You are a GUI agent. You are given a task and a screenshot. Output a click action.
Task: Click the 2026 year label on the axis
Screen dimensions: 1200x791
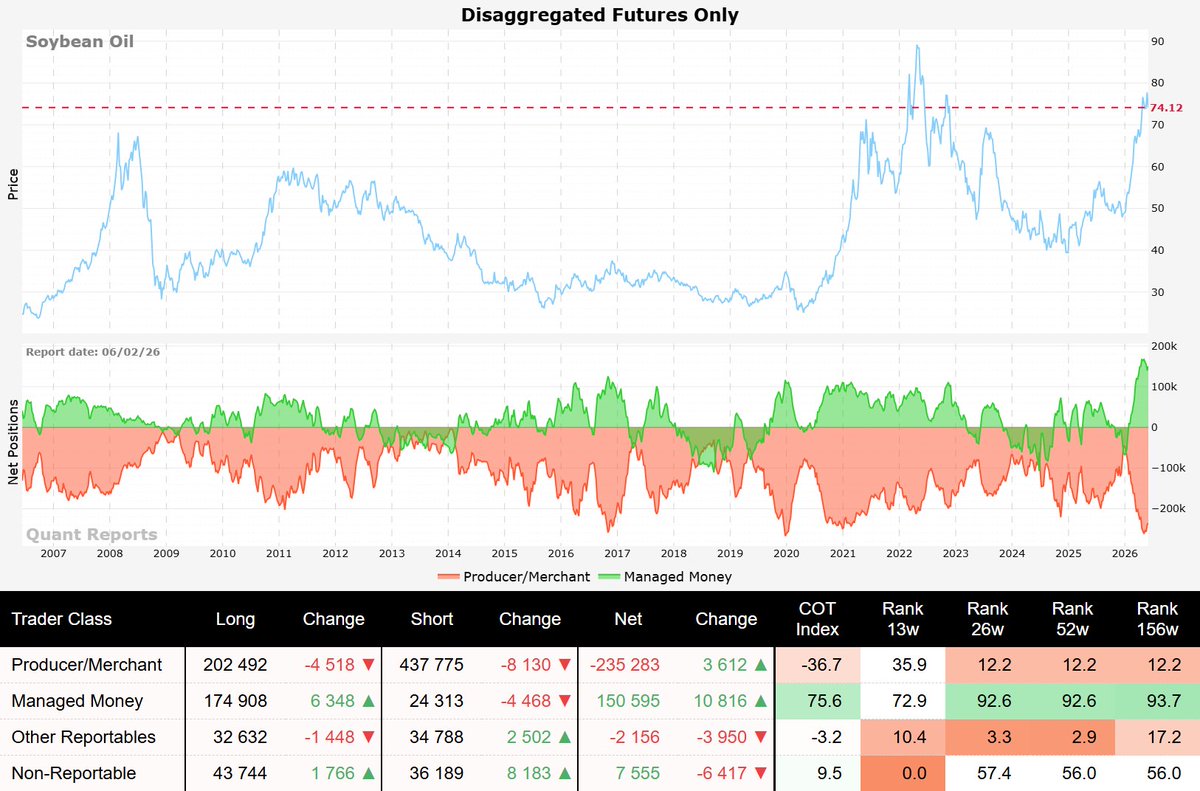[x=1125, y=553]
